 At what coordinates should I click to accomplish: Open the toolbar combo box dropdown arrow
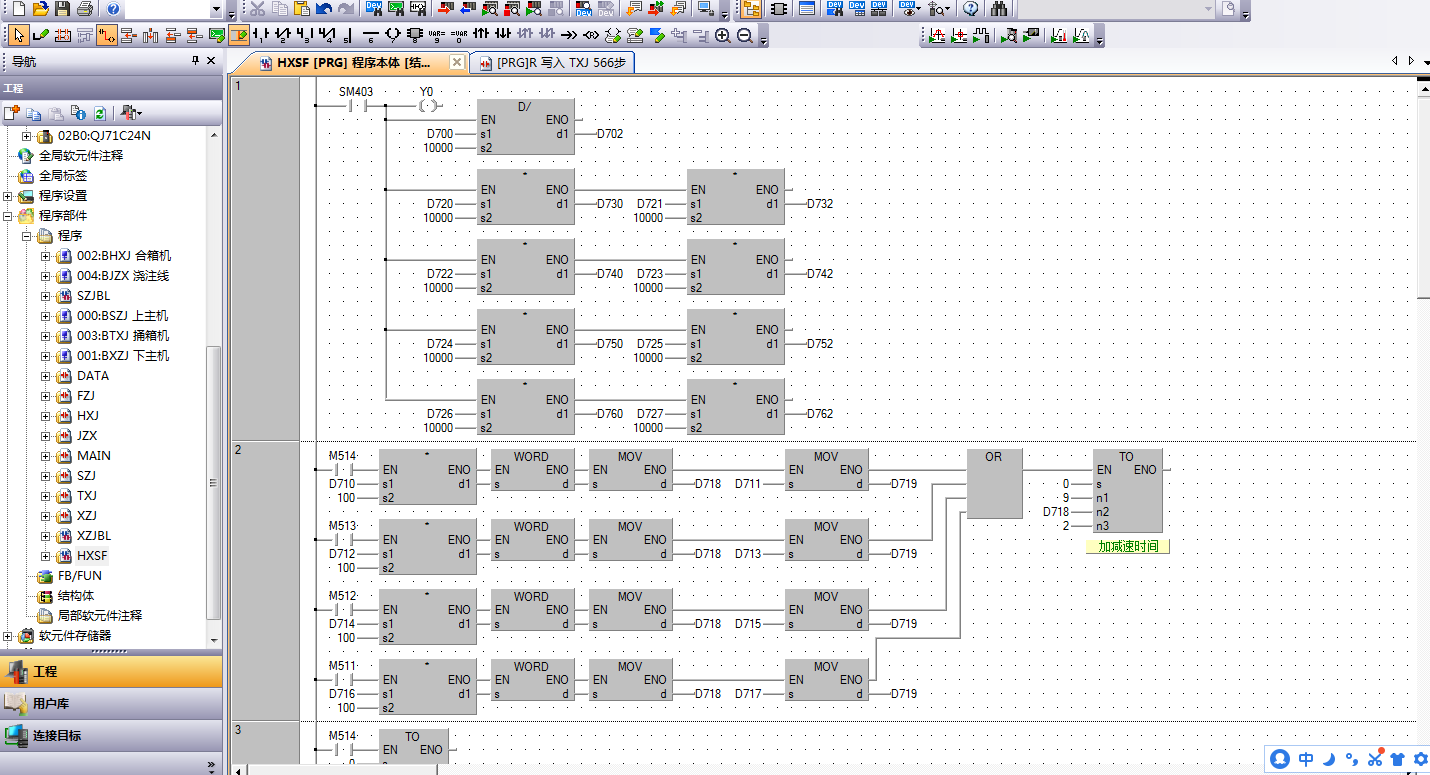217,9
